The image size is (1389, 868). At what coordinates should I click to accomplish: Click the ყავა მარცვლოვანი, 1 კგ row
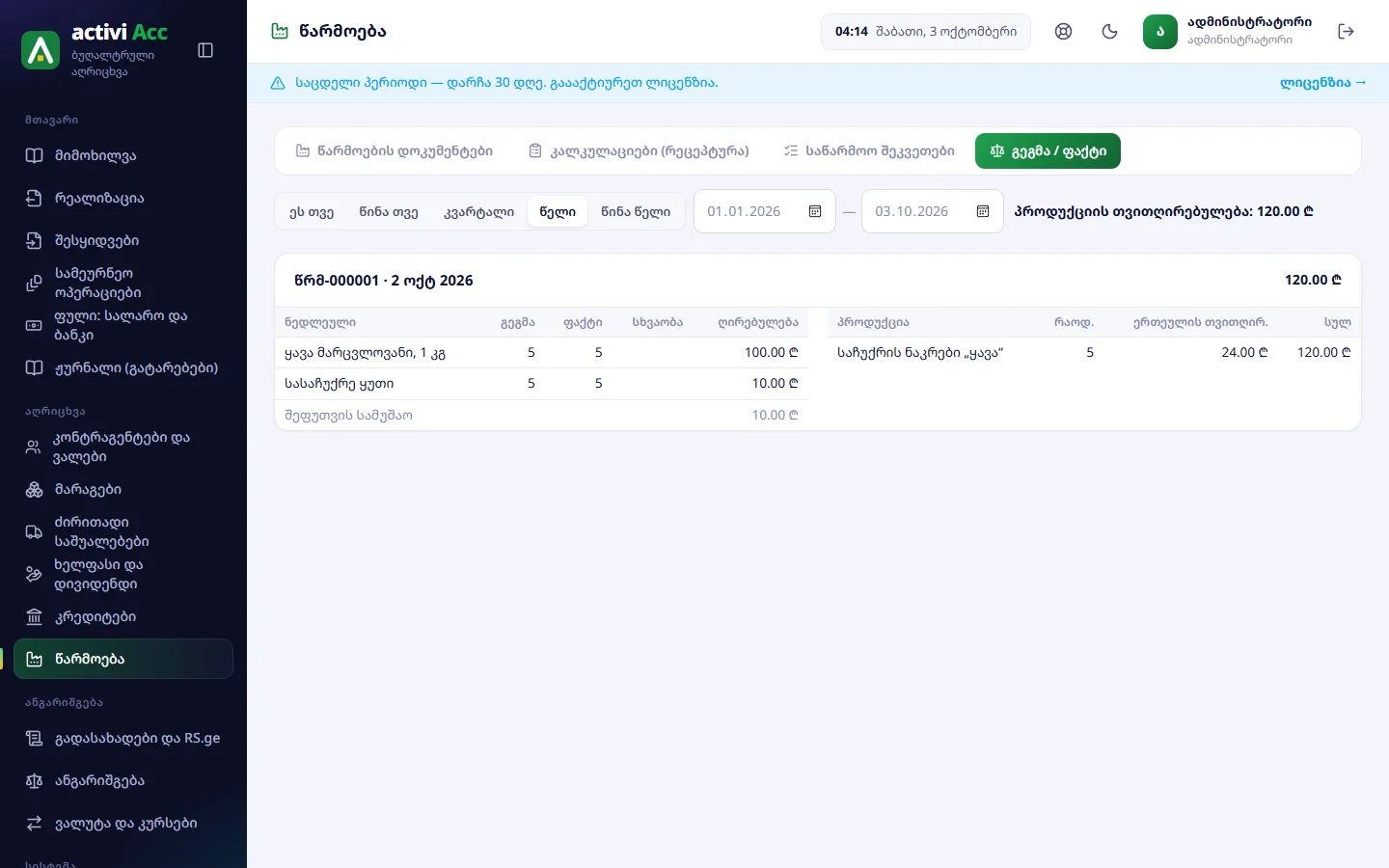541,353
